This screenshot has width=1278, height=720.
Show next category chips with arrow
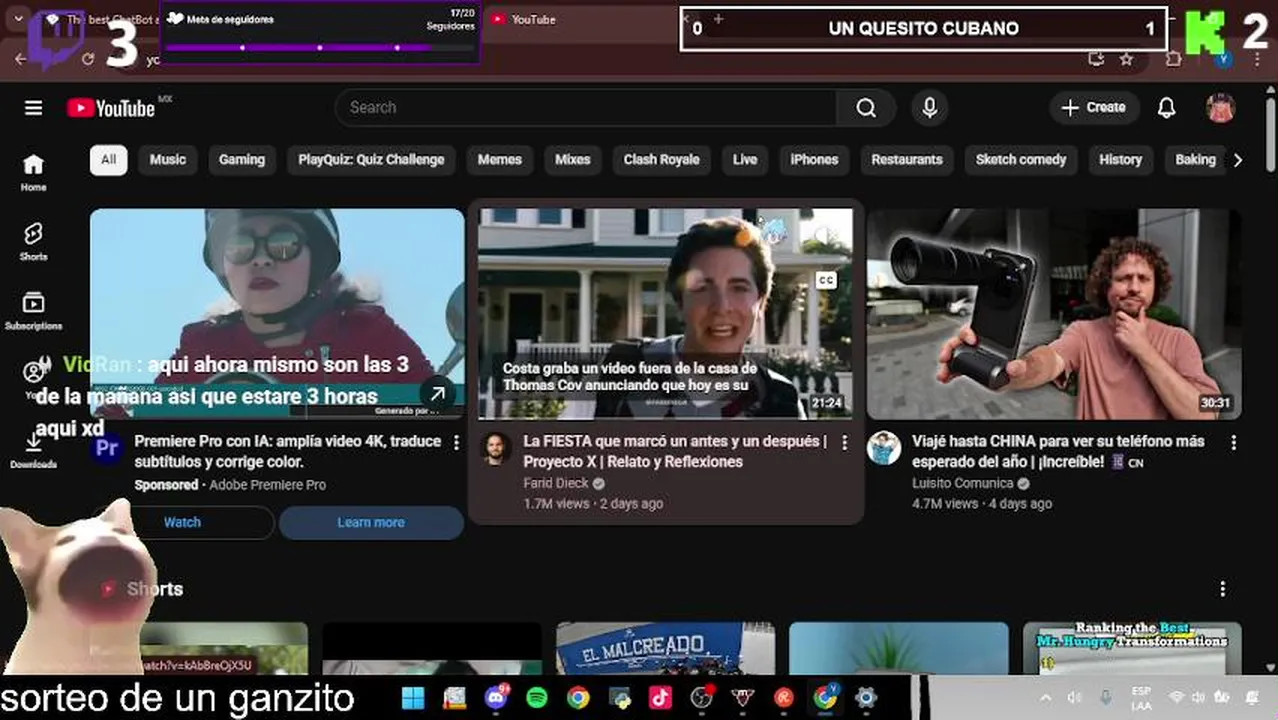pos(1237,160)
